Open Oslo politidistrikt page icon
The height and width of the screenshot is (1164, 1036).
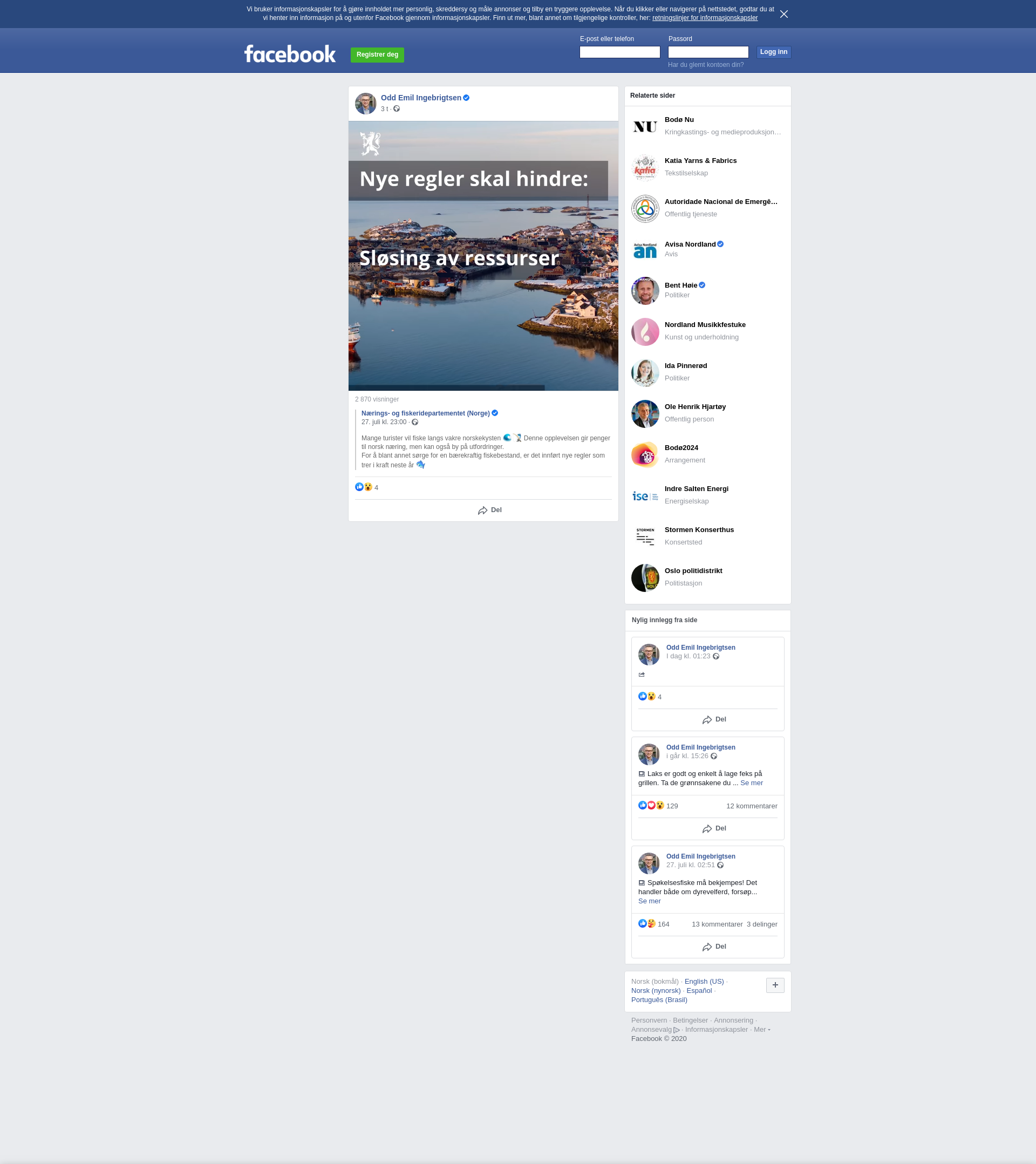click(645, 577)
